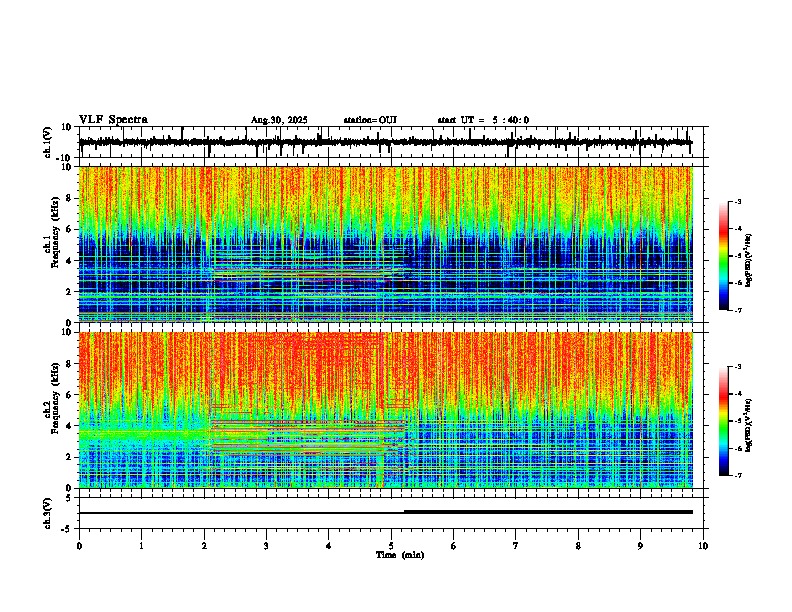The image size is (792, 612).
Task: Click time axis tick label '7'
Action: coord(516,546)
